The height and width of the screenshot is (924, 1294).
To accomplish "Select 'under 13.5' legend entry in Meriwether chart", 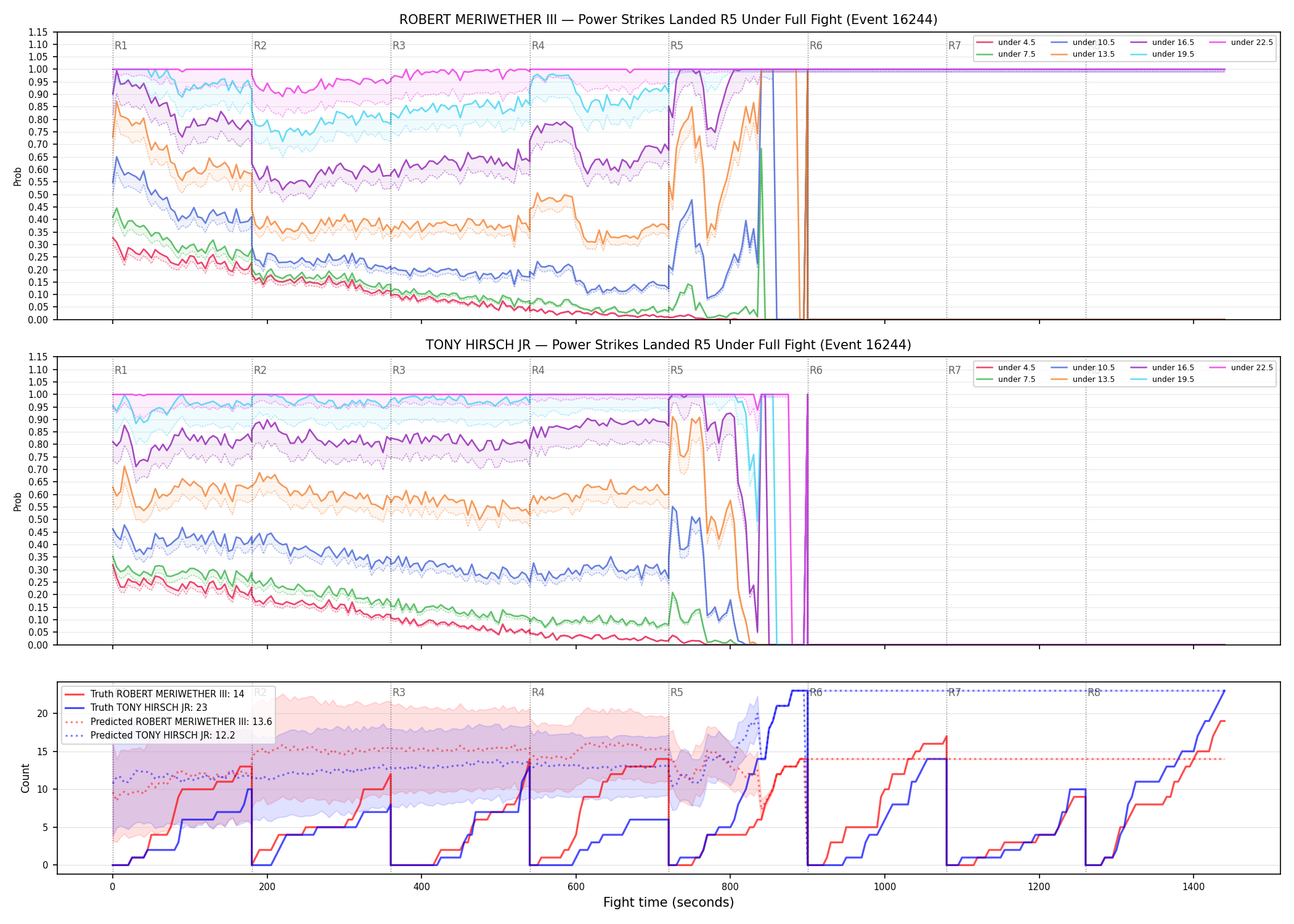I will 1083,54.
